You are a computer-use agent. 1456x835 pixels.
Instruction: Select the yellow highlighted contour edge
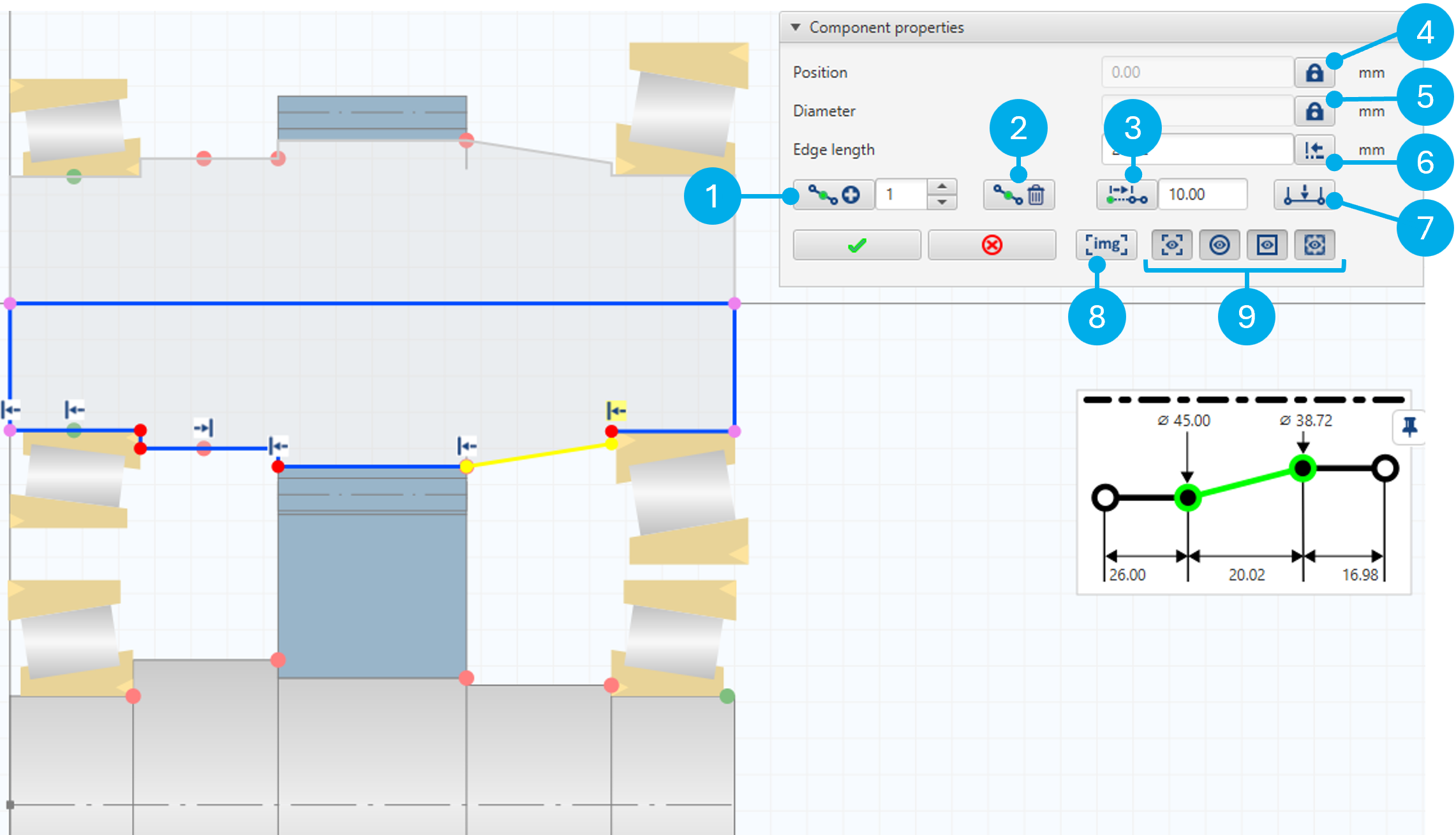point(539,455)
